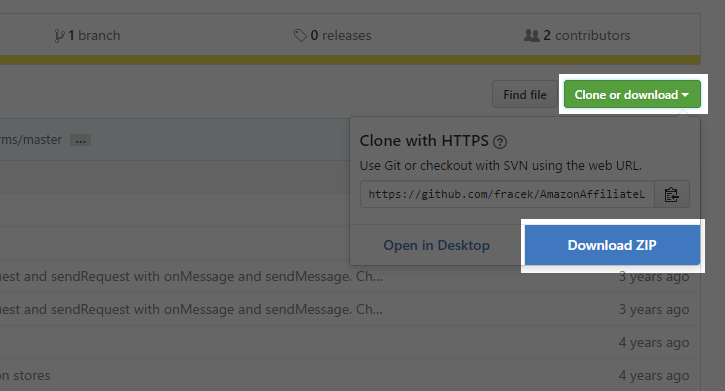Click the Clone or download caret arrow

click(685, 95)
